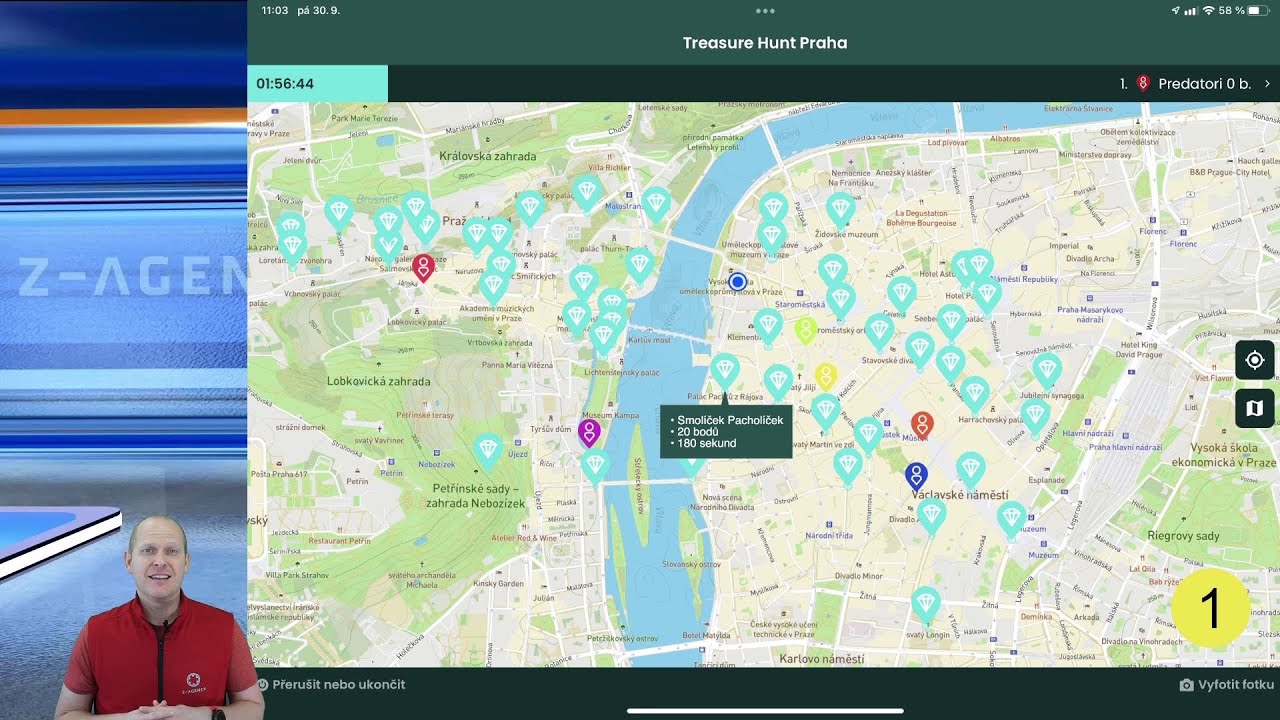Open diamond marker just below purple team pin
This screenshot has width=1280, height=720.
point(596,467)
